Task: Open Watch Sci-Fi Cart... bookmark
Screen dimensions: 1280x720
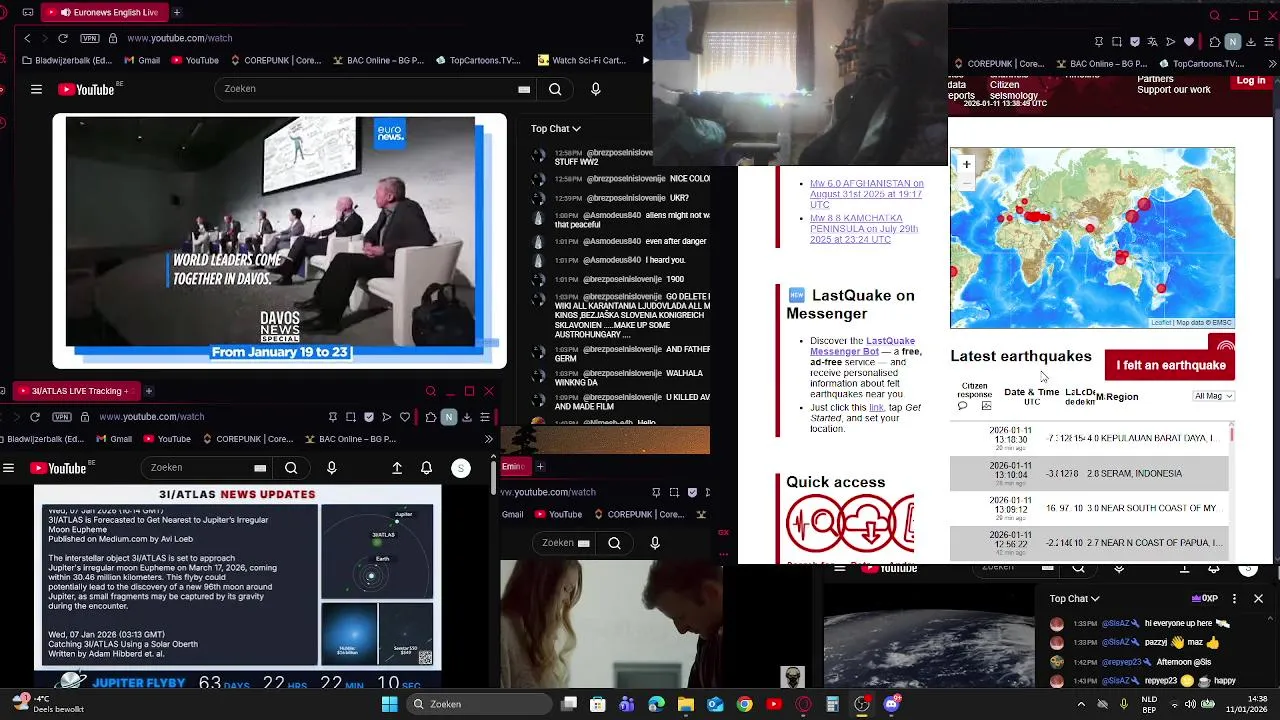Action: 582,60
